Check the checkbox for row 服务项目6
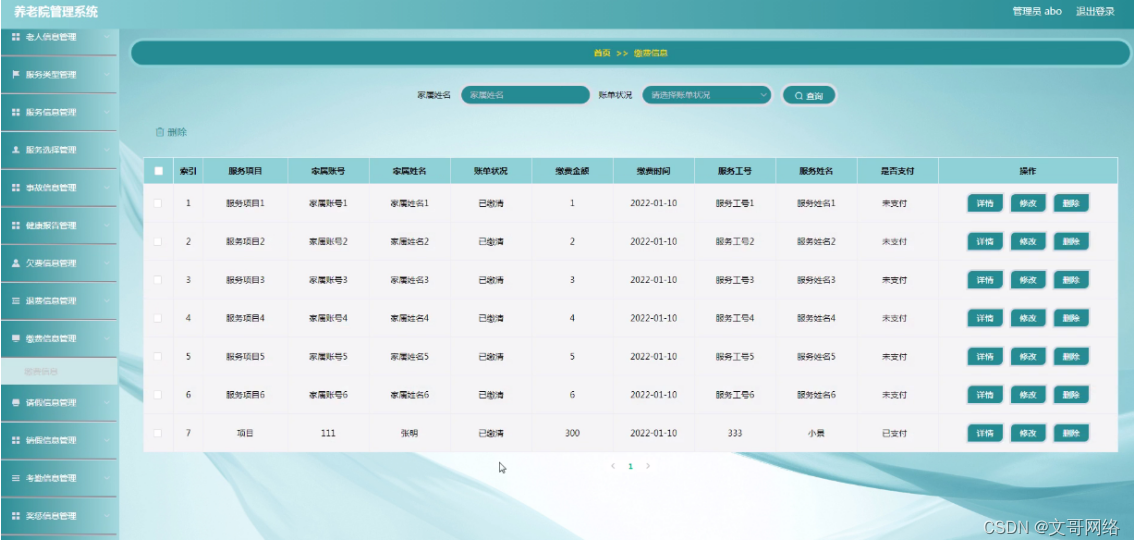Screen dimensions: 1136x546 point(158,395)
